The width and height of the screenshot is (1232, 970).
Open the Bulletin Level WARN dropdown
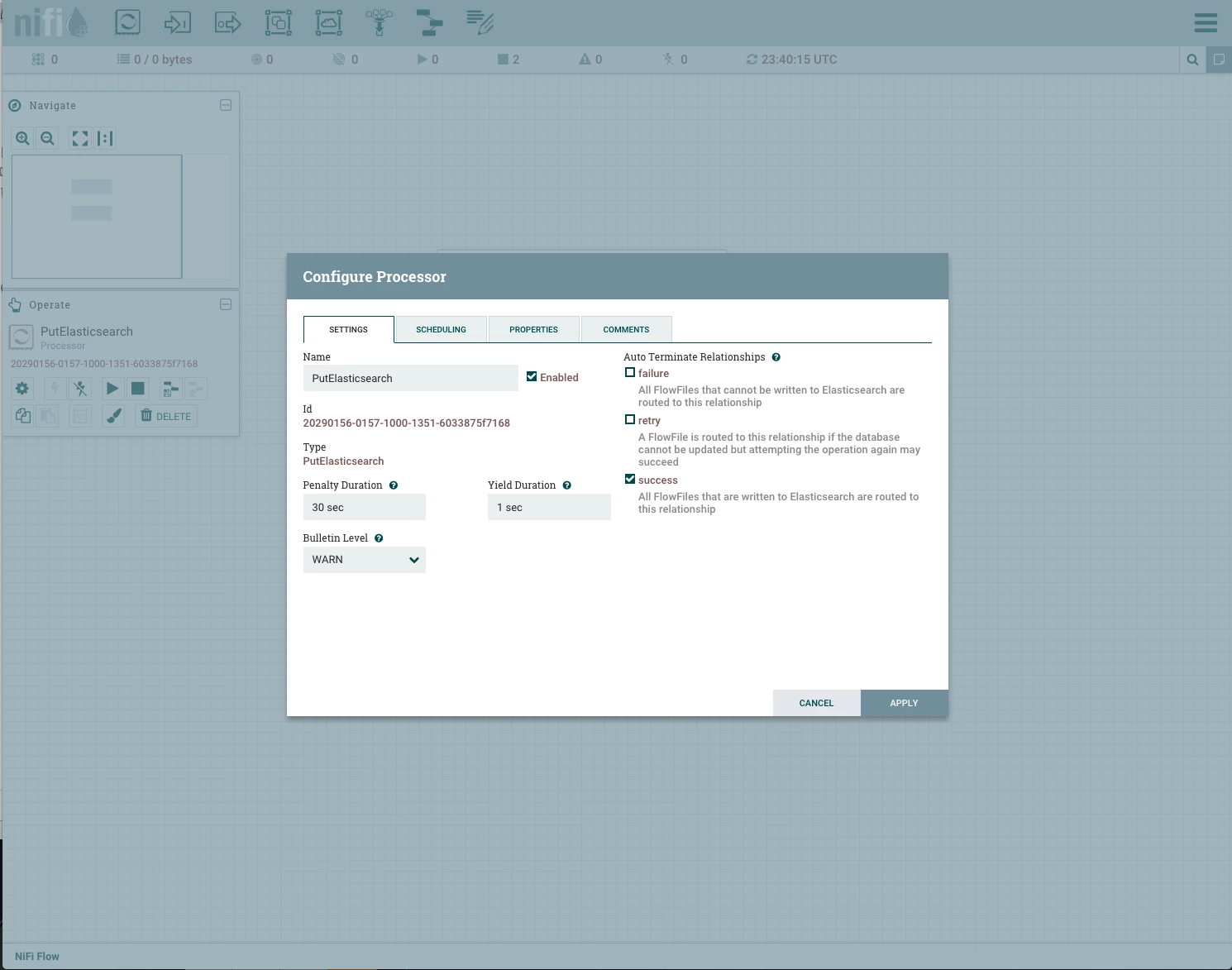(x=365, y=560)
